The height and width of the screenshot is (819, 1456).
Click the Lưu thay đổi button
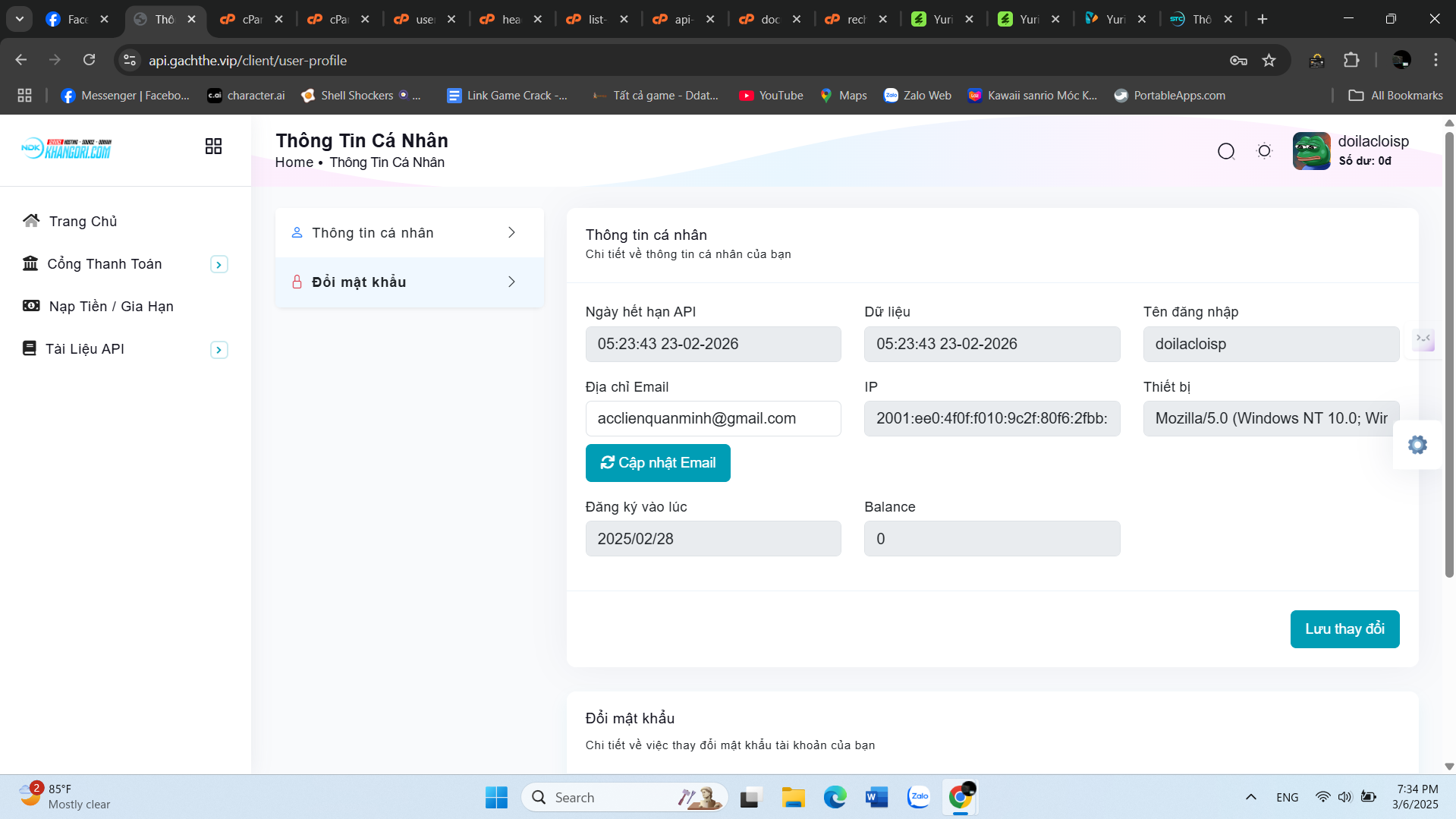click(1344, 629)
